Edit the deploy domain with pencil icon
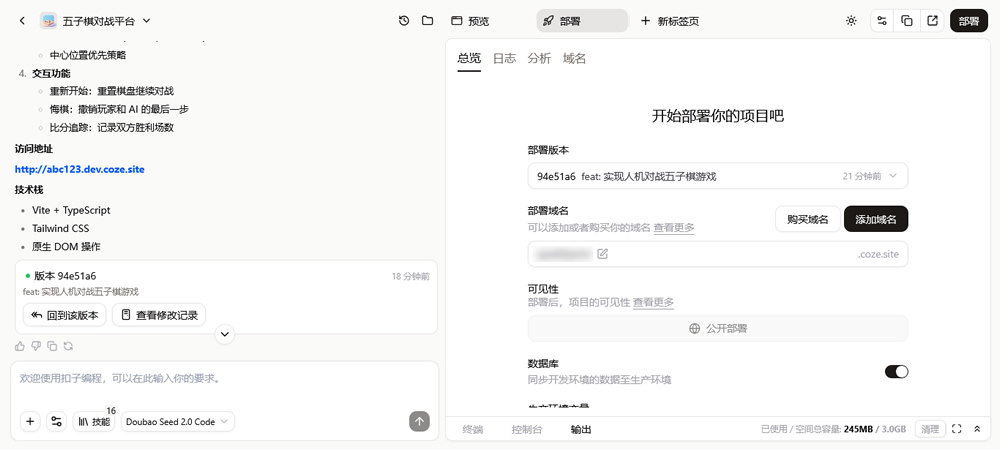1000x450 pixels. click(x=602, y=254)
